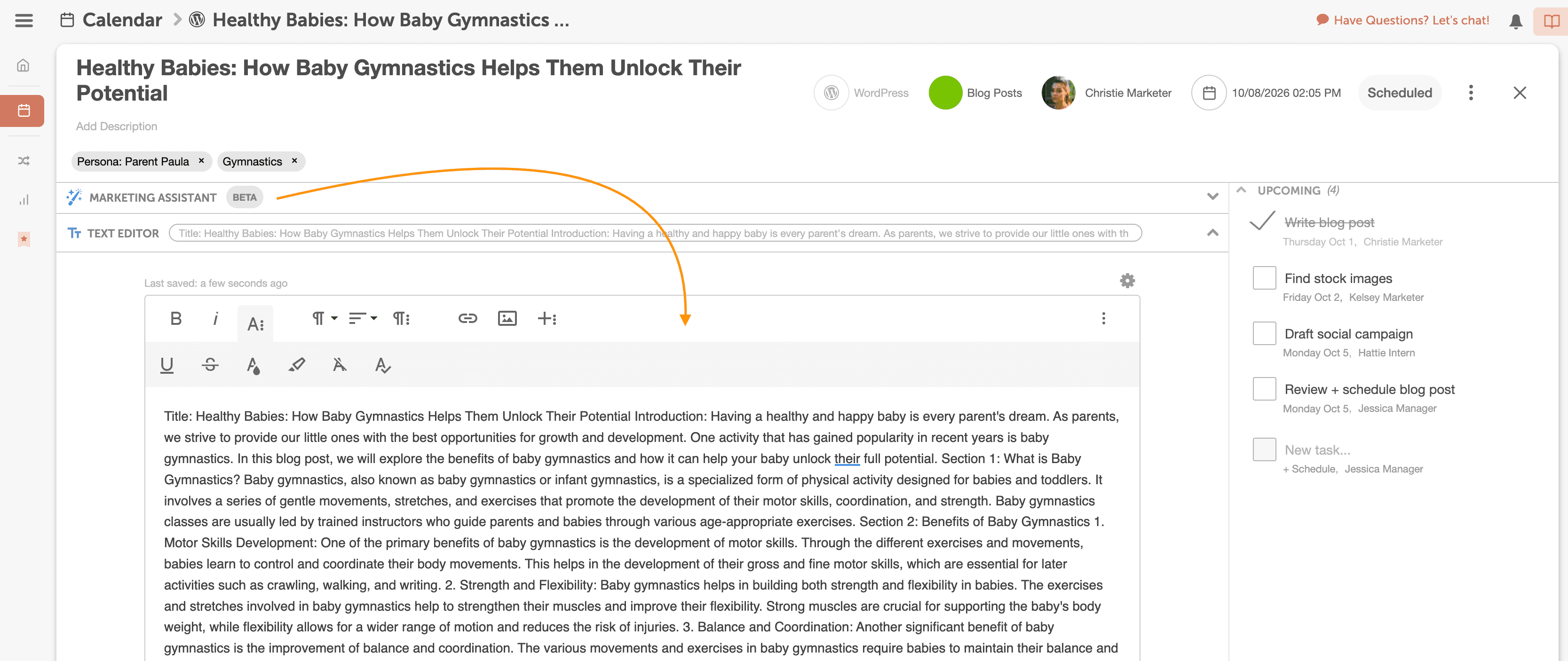Image resolution: width=1568 pixels, height=661 pixels.
Task: Collapse the Text Editor section
Action: click(1212, 233)
